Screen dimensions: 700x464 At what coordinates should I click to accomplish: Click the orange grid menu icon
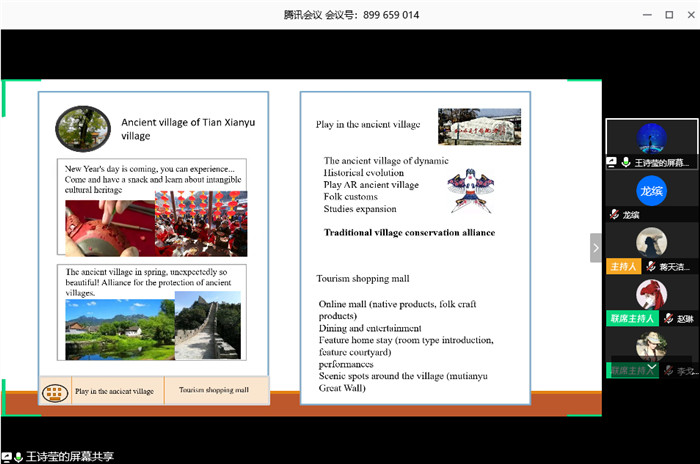click(x=54, y=391)
